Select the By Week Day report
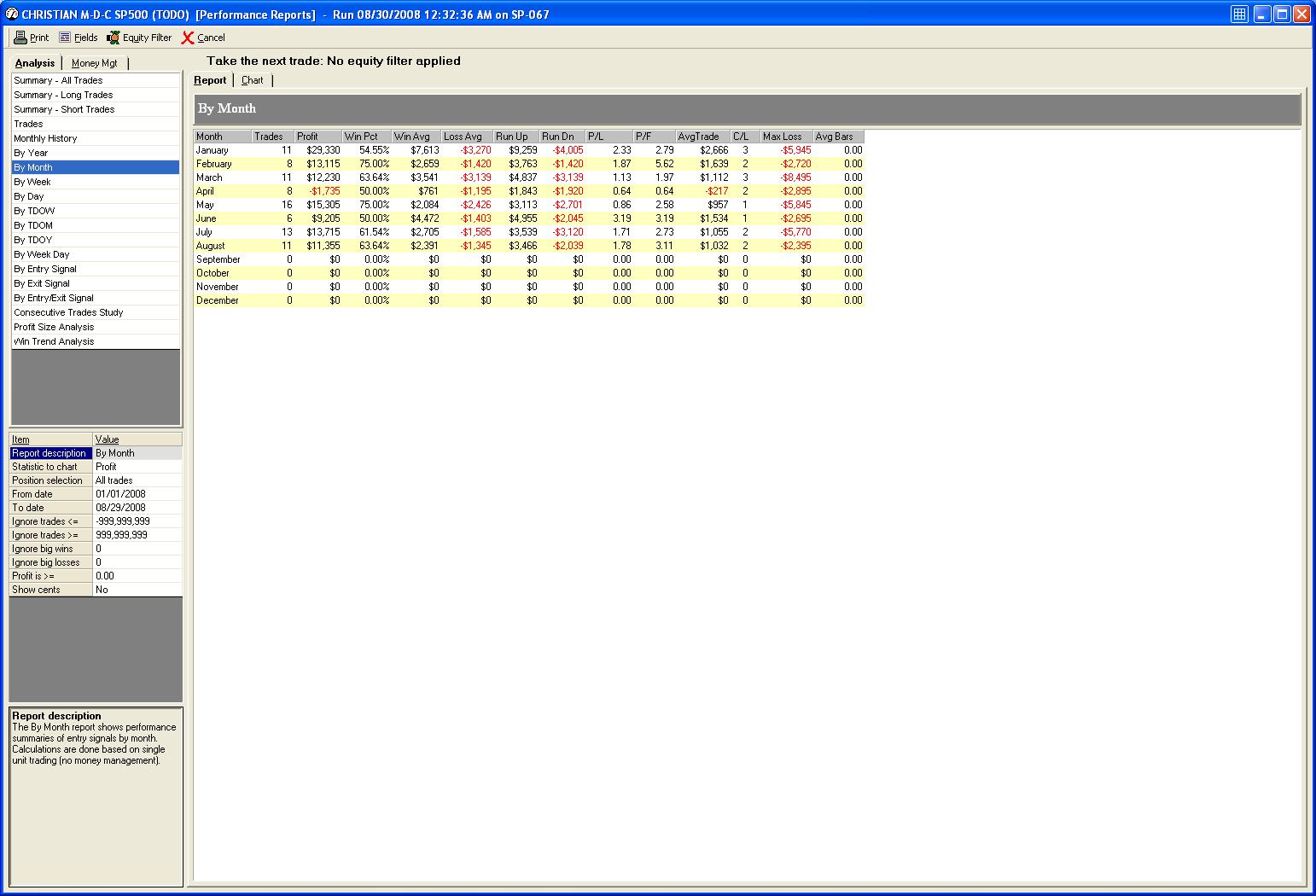This screenshot has height=896, width=1316. [x=96, y=254]
